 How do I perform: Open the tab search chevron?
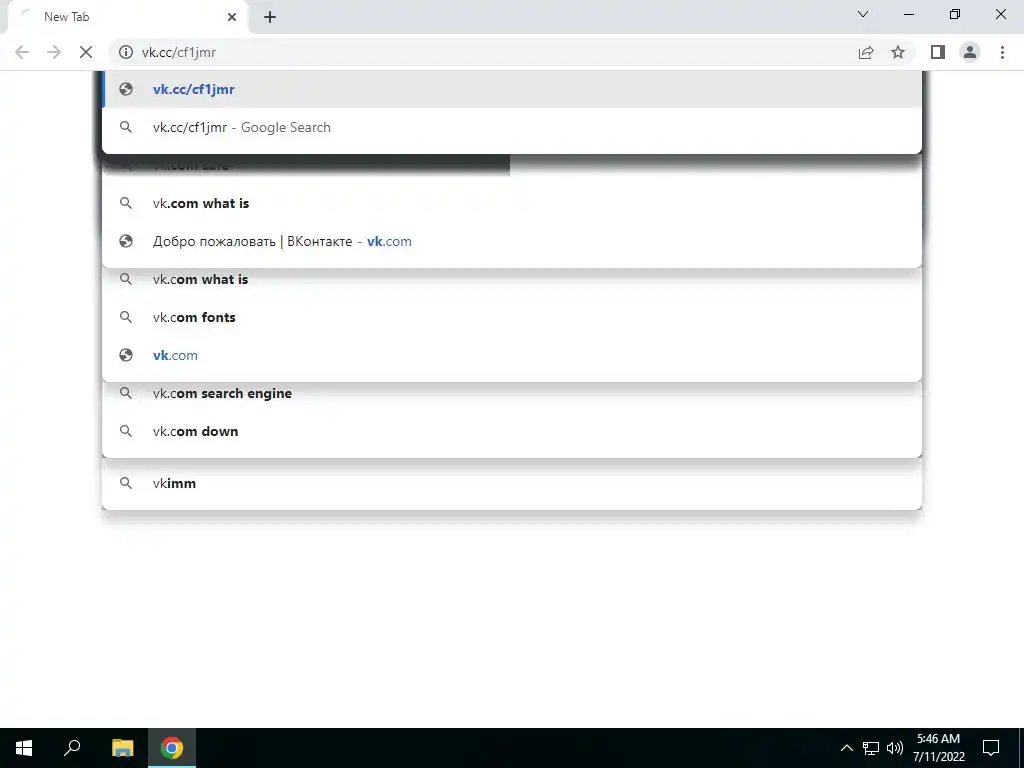[x=863, y=14]
